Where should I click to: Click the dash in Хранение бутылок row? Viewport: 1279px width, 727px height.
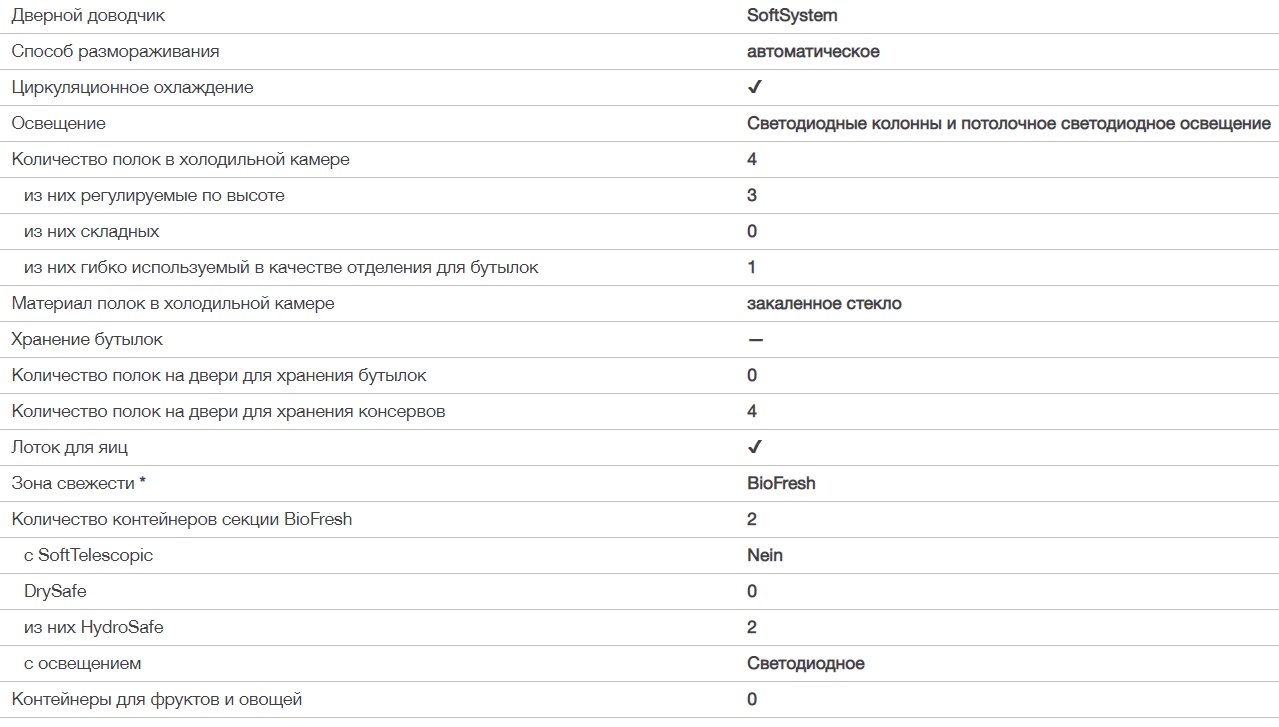click(755, 340)
